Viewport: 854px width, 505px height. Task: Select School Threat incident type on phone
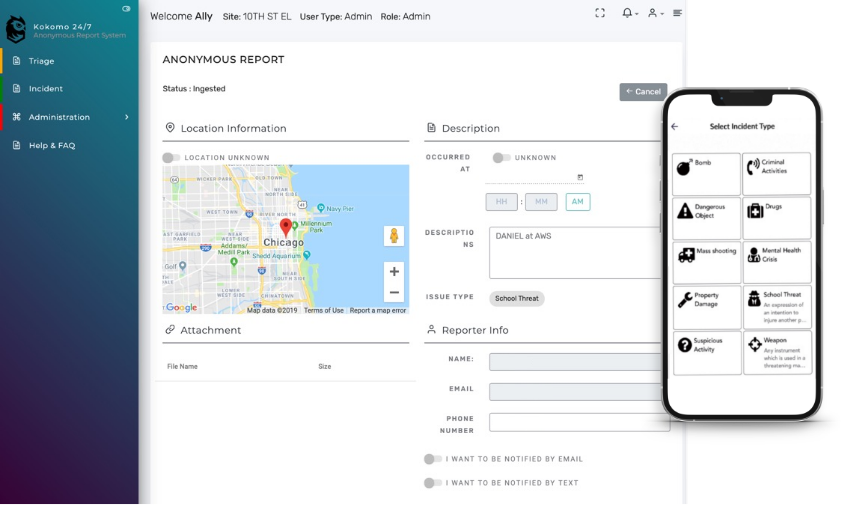777,307
